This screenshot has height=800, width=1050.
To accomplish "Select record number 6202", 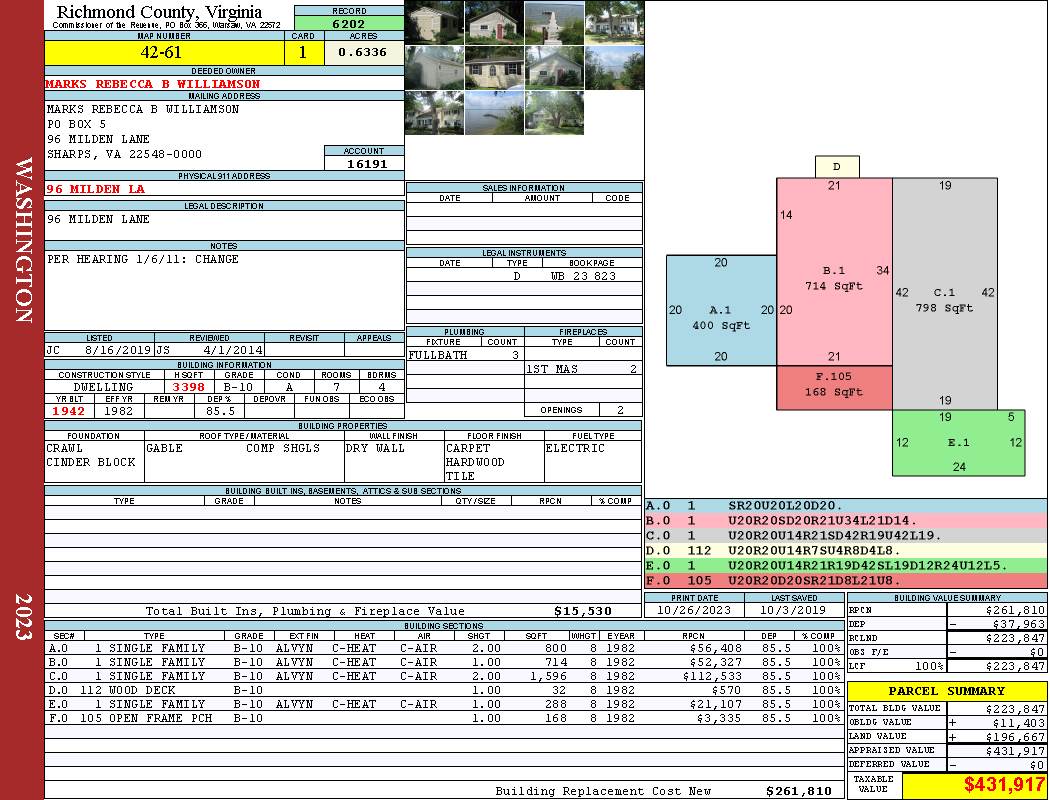I will tap(349, 23).
